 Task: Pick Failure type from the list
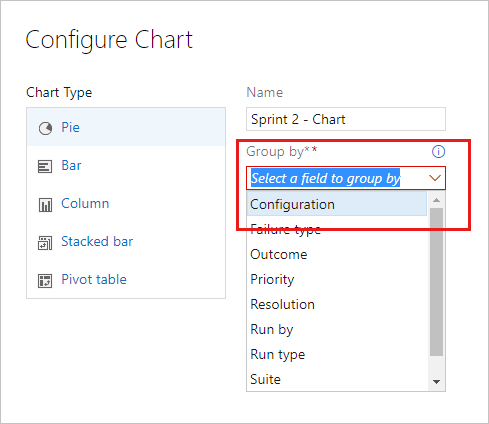click(337, 229)
